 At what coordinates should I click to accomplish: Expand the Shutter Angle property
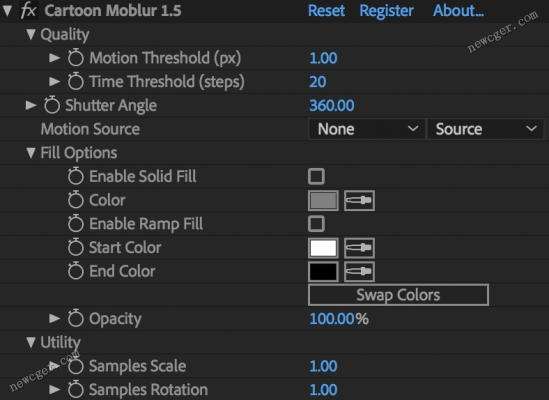click(31, 105)
